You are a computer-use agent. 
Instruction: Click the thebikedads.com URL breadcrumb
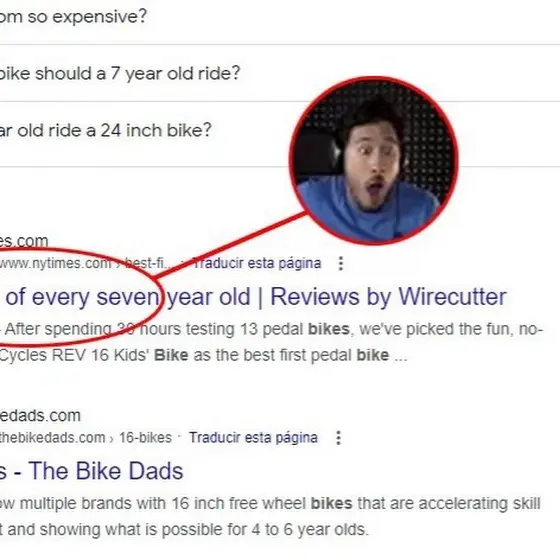pos(53,438)
